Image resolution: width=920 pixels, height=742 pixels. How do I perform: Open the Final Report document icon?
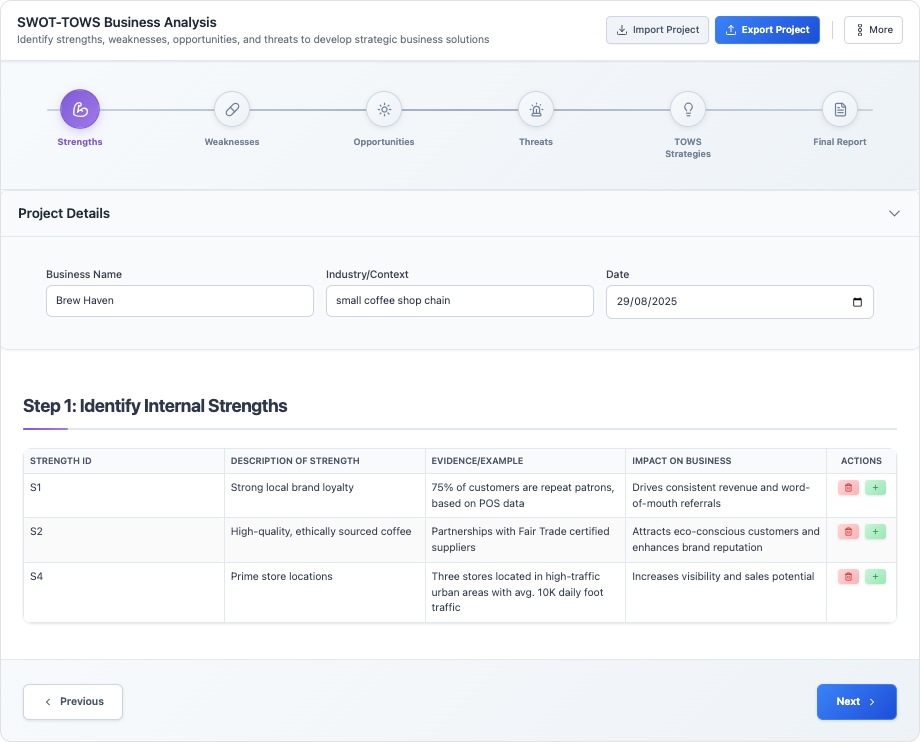click(840, 109)
